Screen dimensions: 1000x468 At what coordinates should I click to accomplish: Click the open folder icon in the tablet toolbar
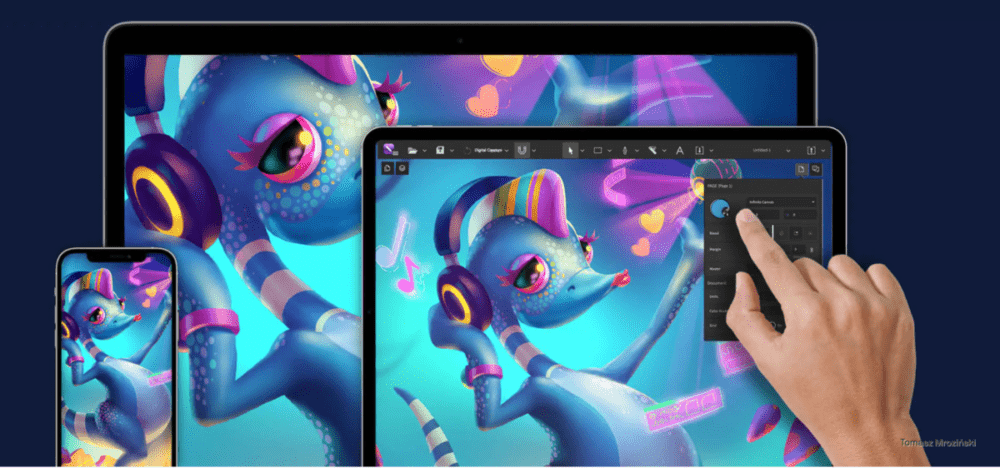[413, 150]
